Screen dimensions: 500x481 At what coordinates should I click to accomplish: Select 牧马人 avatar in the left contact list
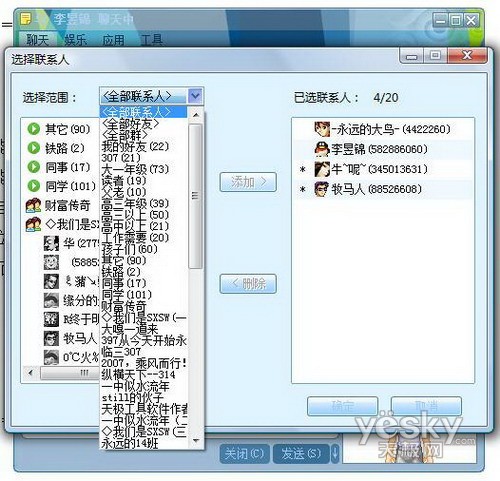pyautogui.click(x=51, y=338)
